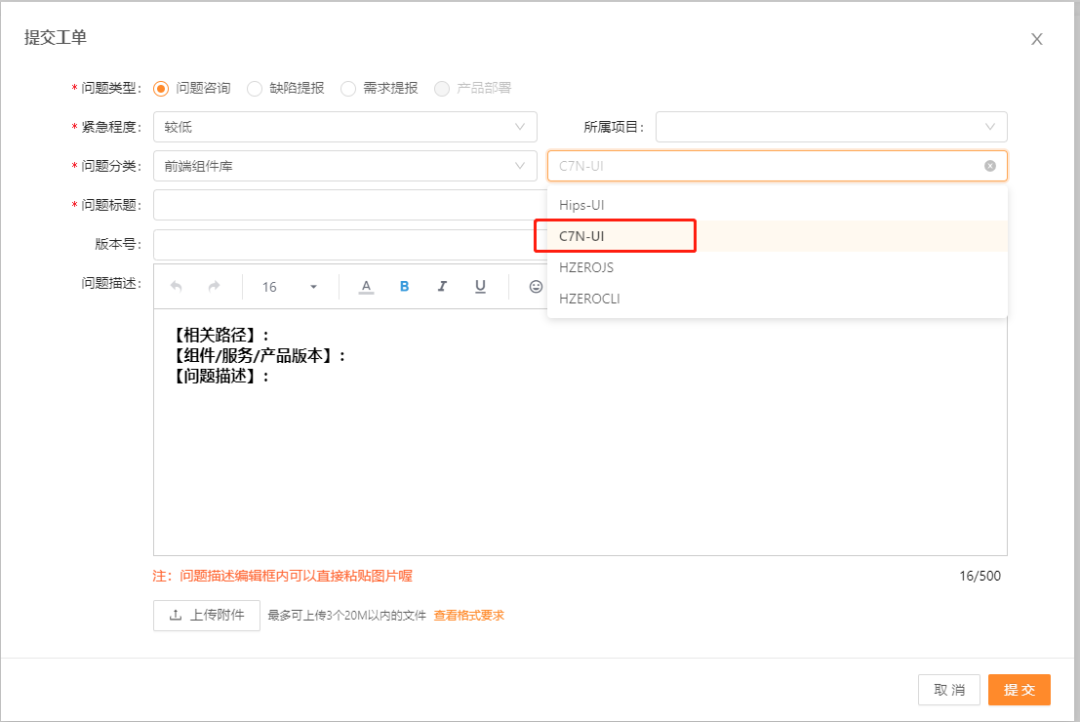
Task: Open the emoji picker in toolbar
Action: pyautogui.click(x=535, y=287)
